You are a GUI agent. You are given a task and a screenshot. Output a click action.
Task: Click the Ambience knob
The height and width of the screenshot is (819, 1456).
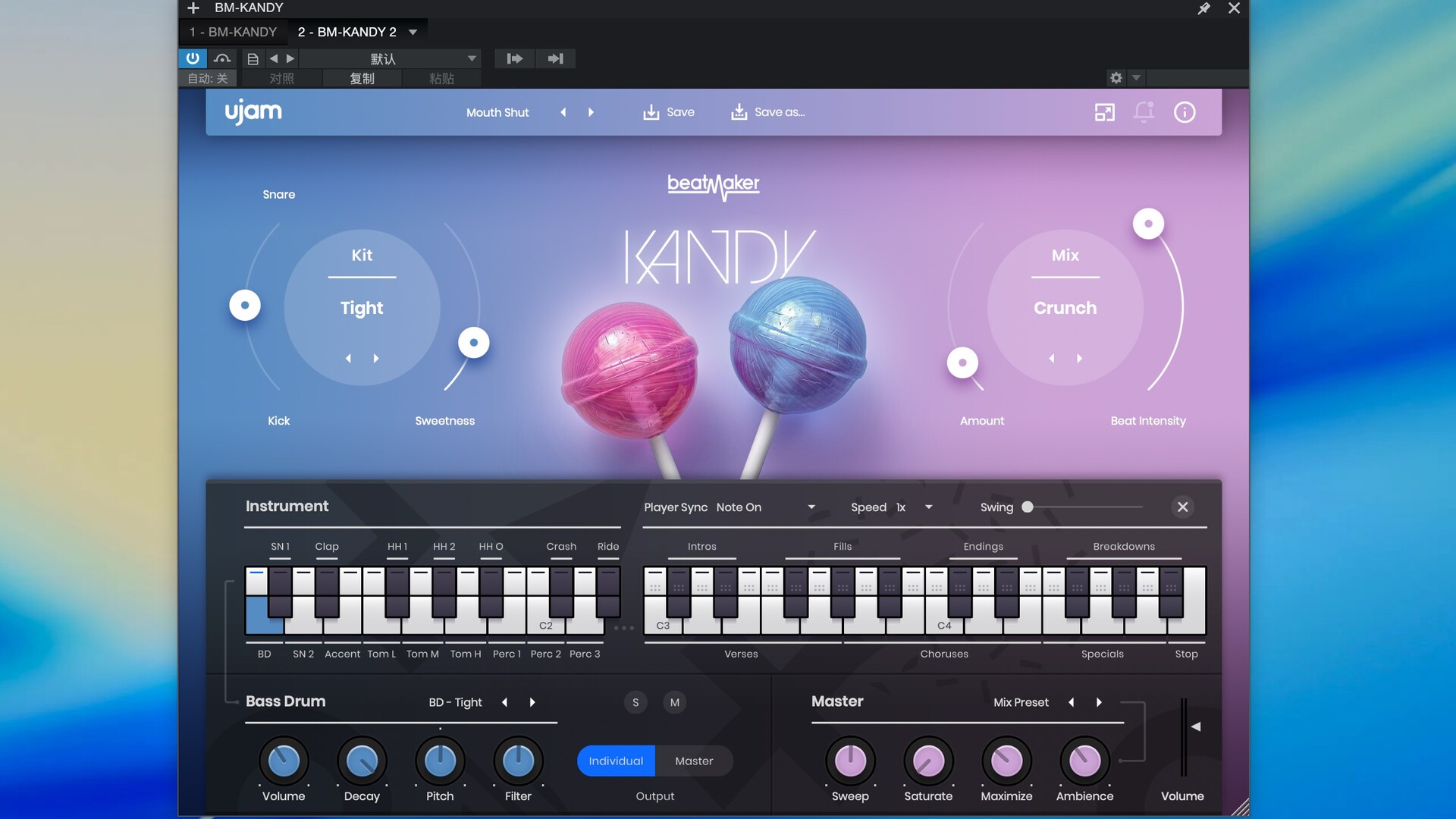[x=1084, y=761]
